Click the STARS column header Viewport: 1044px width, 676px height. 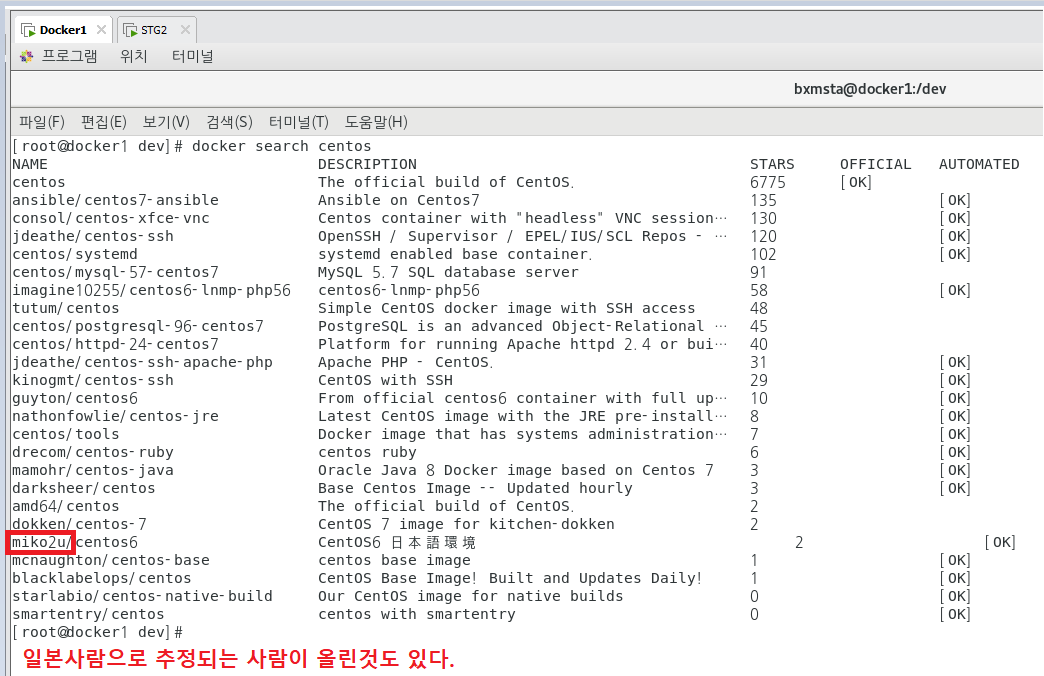click(772, 165)
